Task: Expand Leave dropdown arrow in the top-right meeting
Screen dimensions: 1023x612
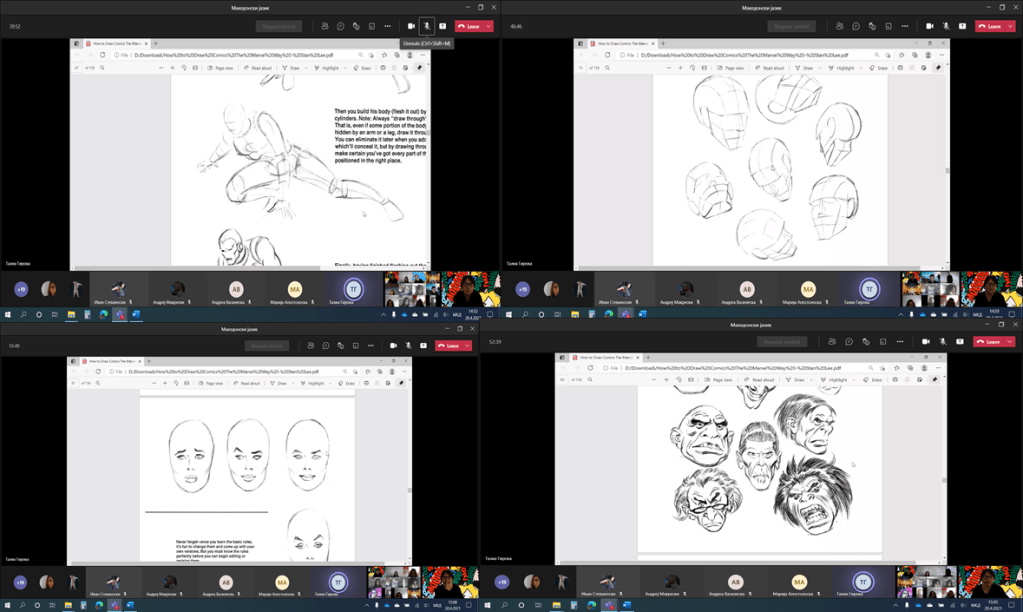Action: coord(1010,26)
